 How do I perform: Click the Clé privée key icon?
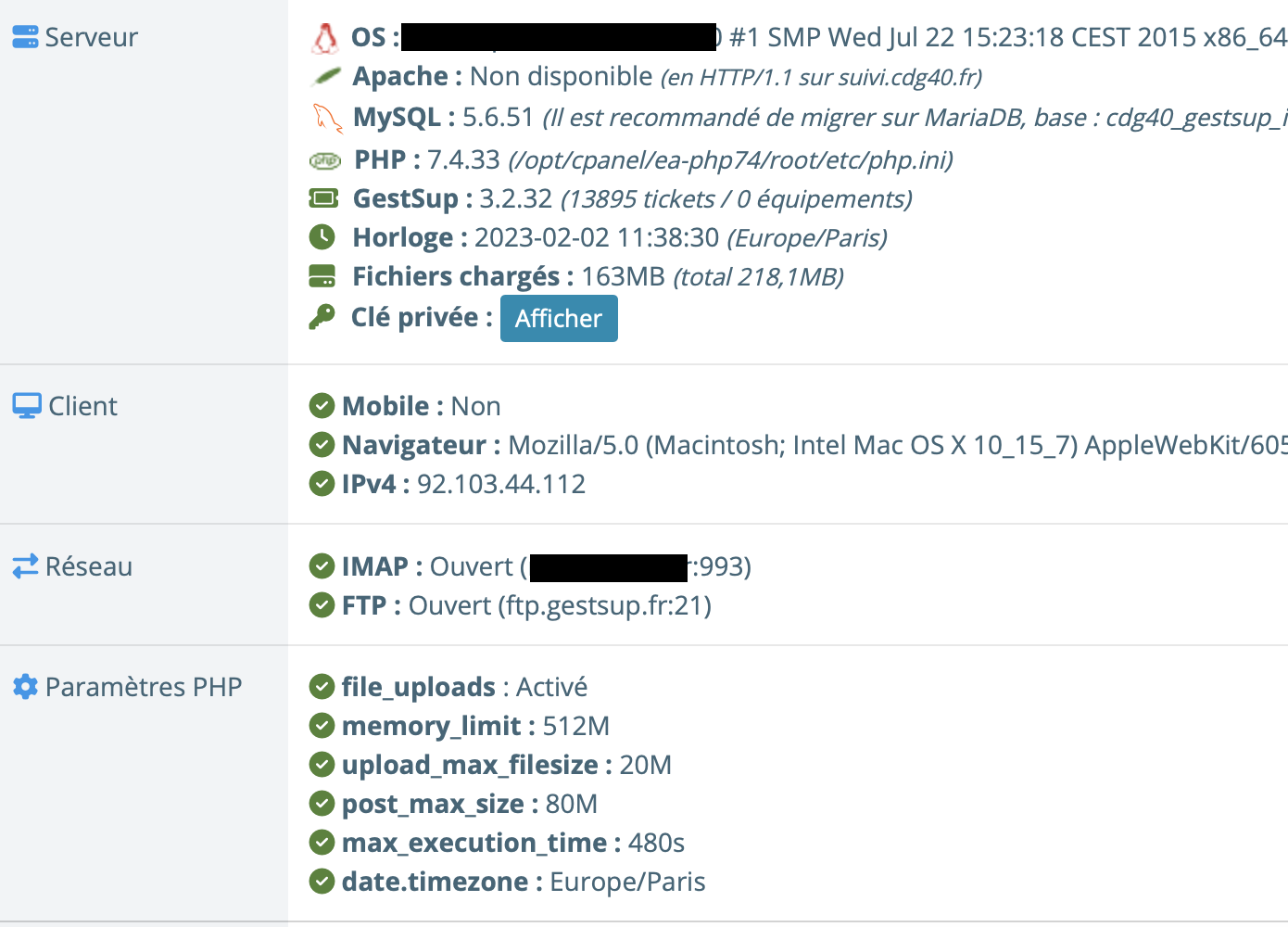322,317
